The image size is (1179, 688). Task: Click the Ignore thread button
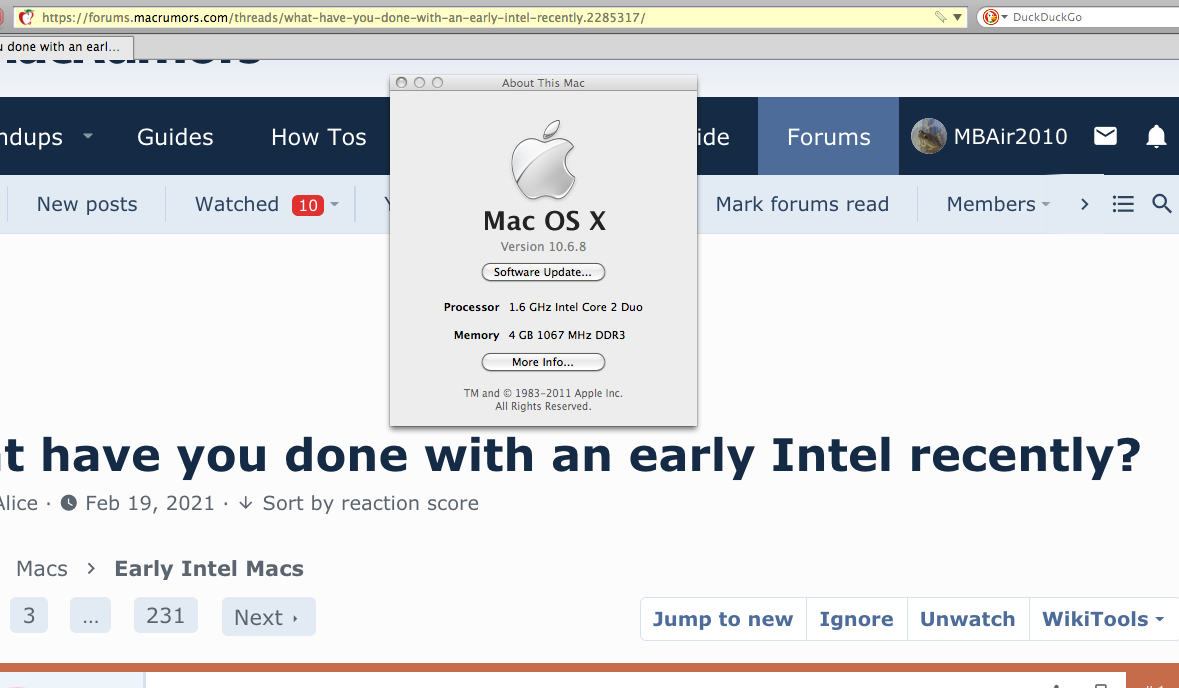click(x=856, y=619)
